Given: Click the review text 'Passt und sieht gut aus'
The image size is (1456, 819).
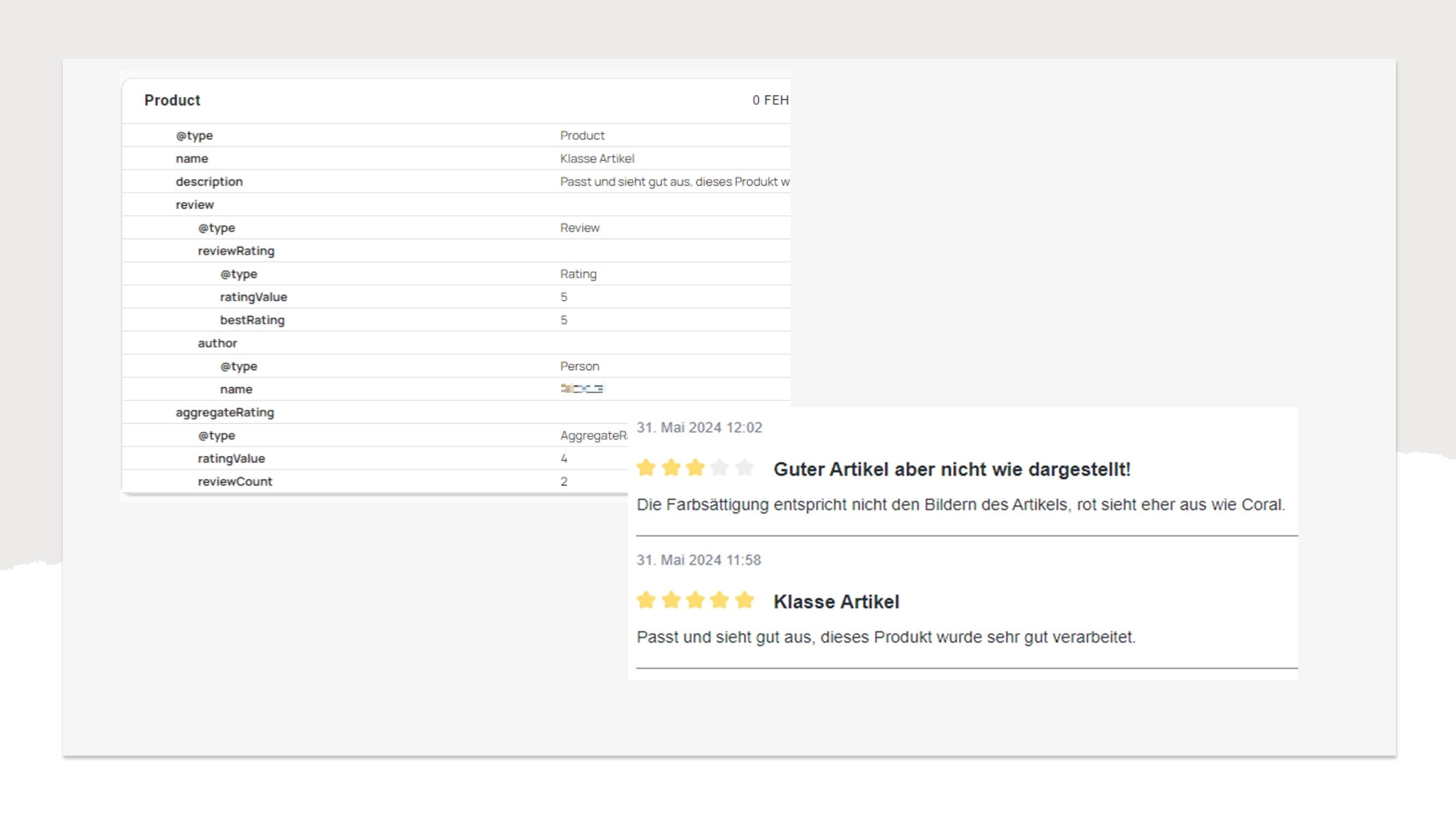Looking at the screenshot, I should (x=886, y=637).
